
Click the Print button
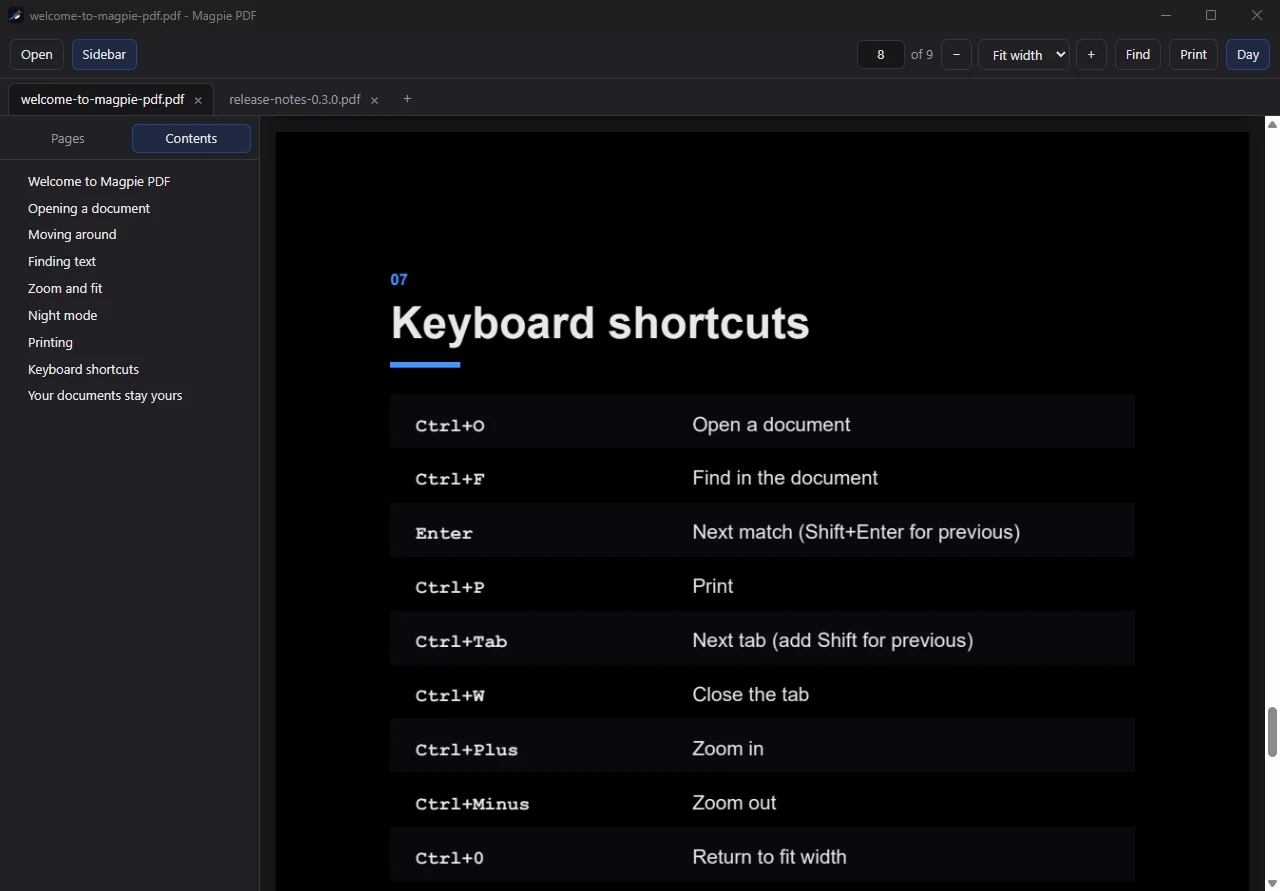click(1194, 55)
